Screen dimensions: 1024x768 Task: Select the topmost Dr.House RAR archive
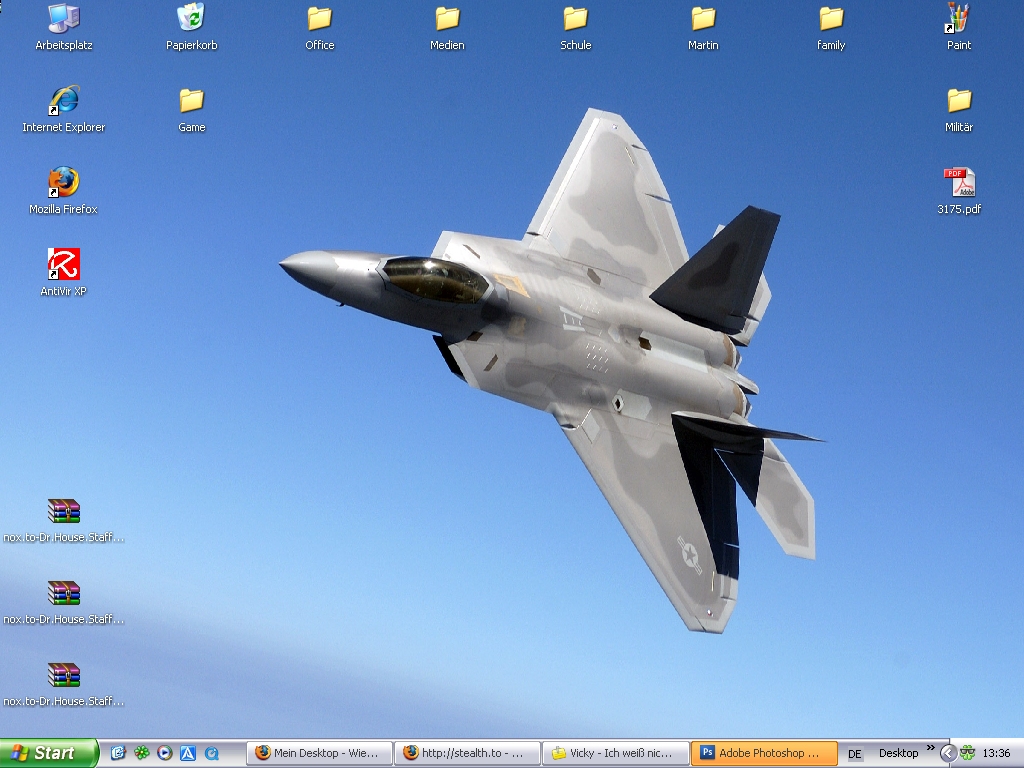click(x=64, y=512)
